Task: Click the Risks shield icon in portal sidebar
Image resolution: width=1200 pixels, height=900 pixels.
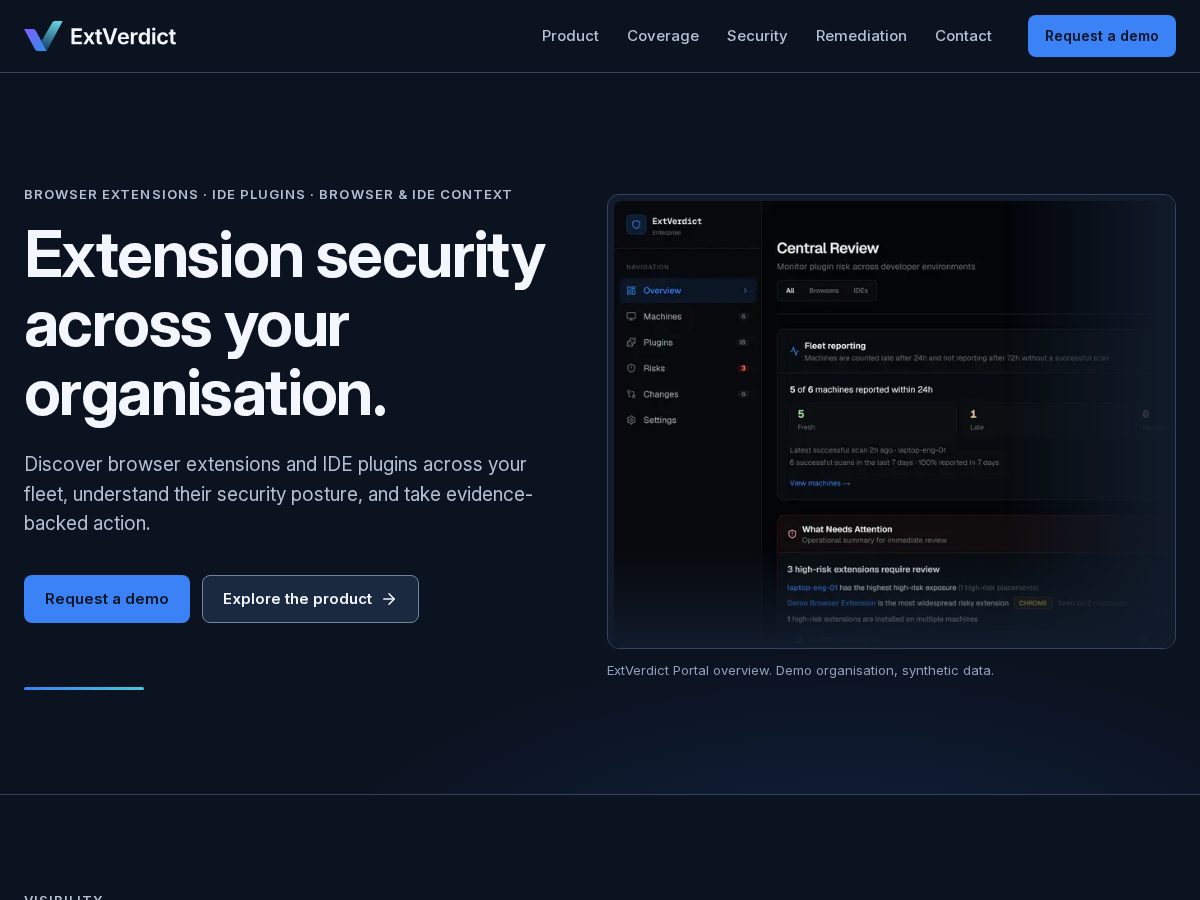Action: pos(631,369)
